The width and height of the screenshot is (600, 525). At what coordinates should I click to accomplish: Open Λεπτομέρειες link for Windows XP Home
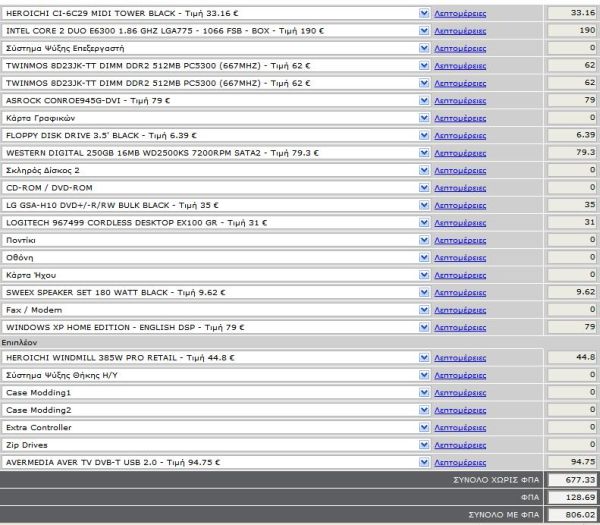[460, 328]
